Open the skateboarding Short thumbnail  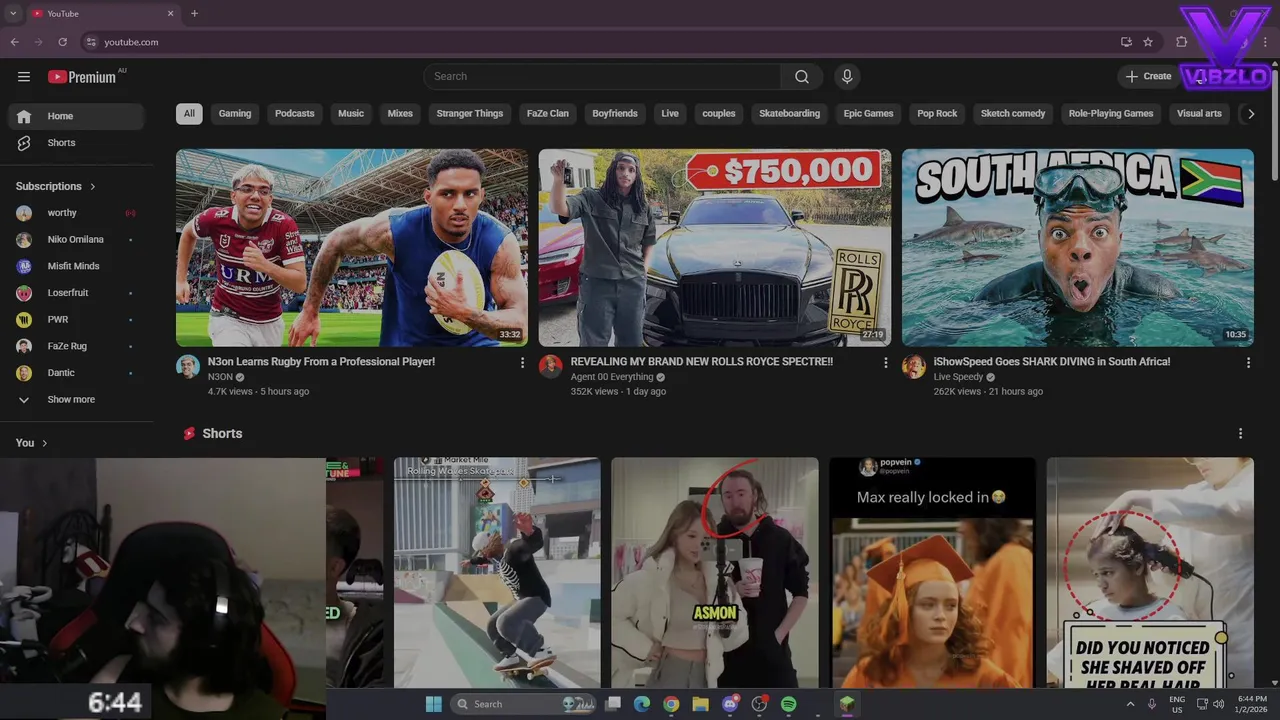click(497, 572)
